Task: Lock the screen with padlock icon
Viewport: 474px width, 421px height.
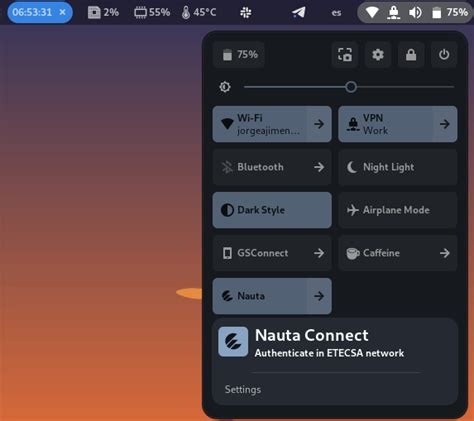Action: [x=411, y=55]
